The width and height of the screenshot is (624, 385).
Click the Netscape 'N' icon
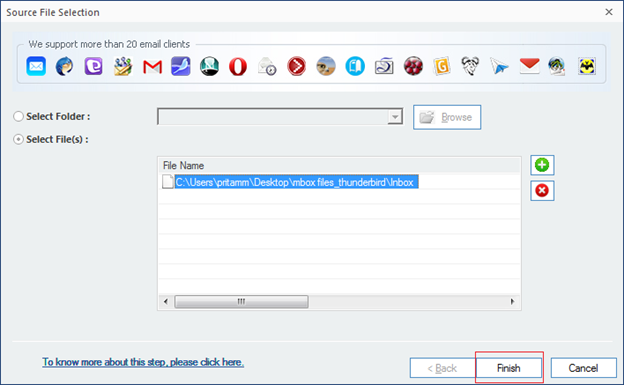pyautogui.click(x=209, y=66)
